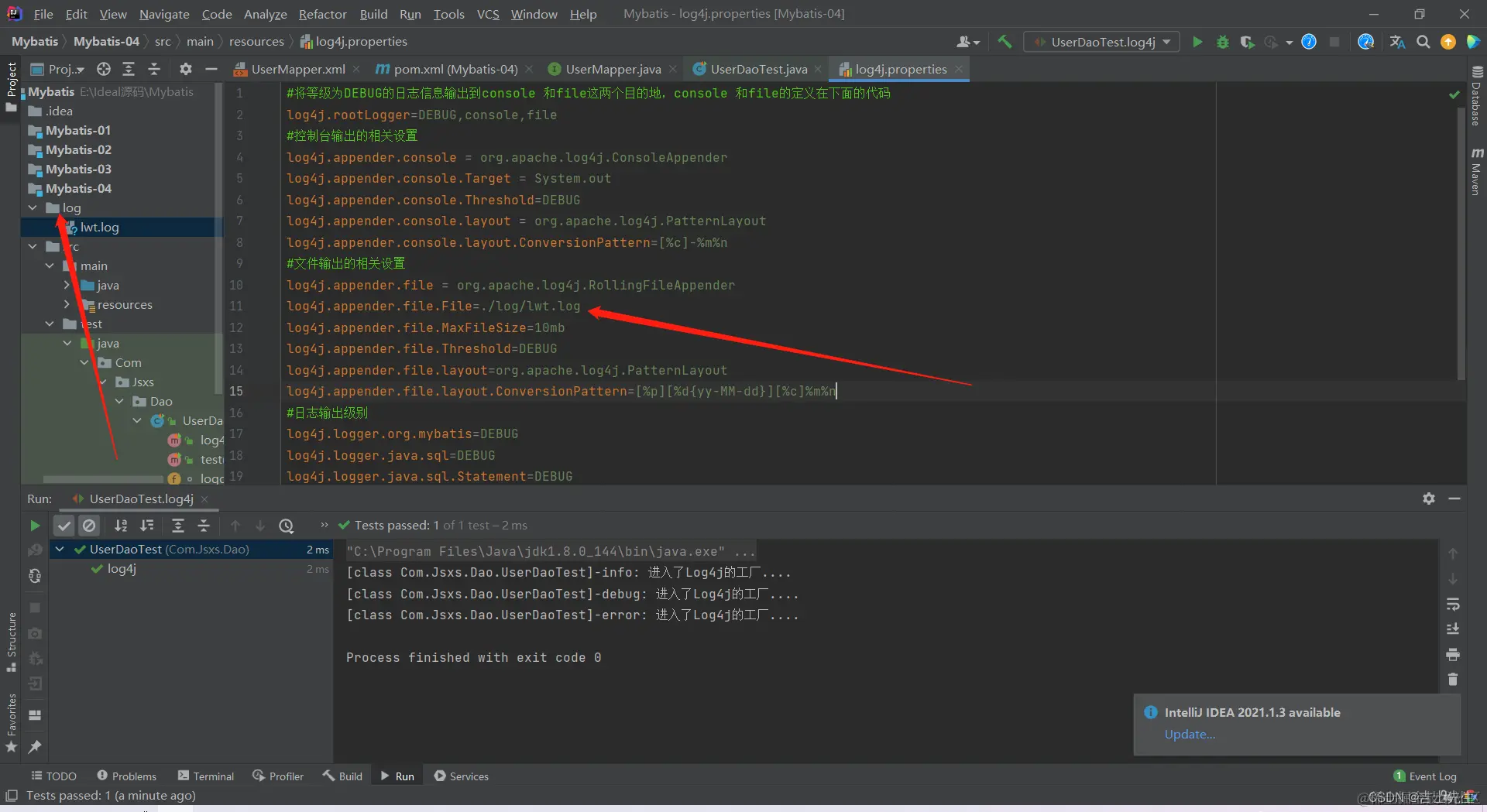Collapse the Dao package node
This screenshot has height=812, width=1487.
[120, 401]
